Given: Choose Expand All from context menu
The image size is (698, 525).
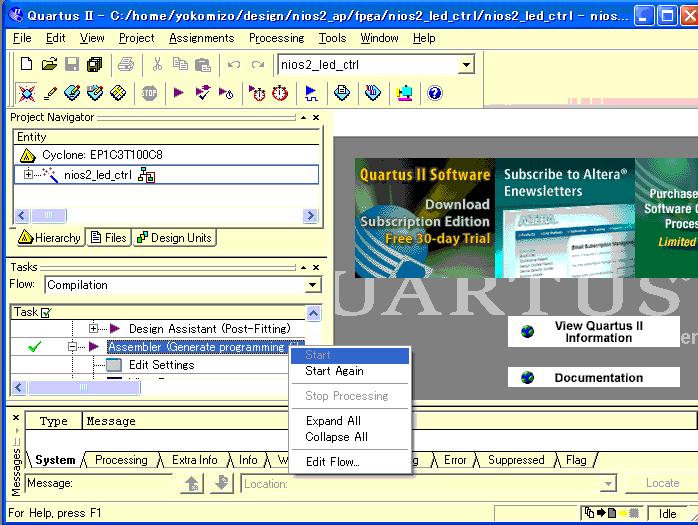Looking at the screenshot, I should (x=350, y=421).
